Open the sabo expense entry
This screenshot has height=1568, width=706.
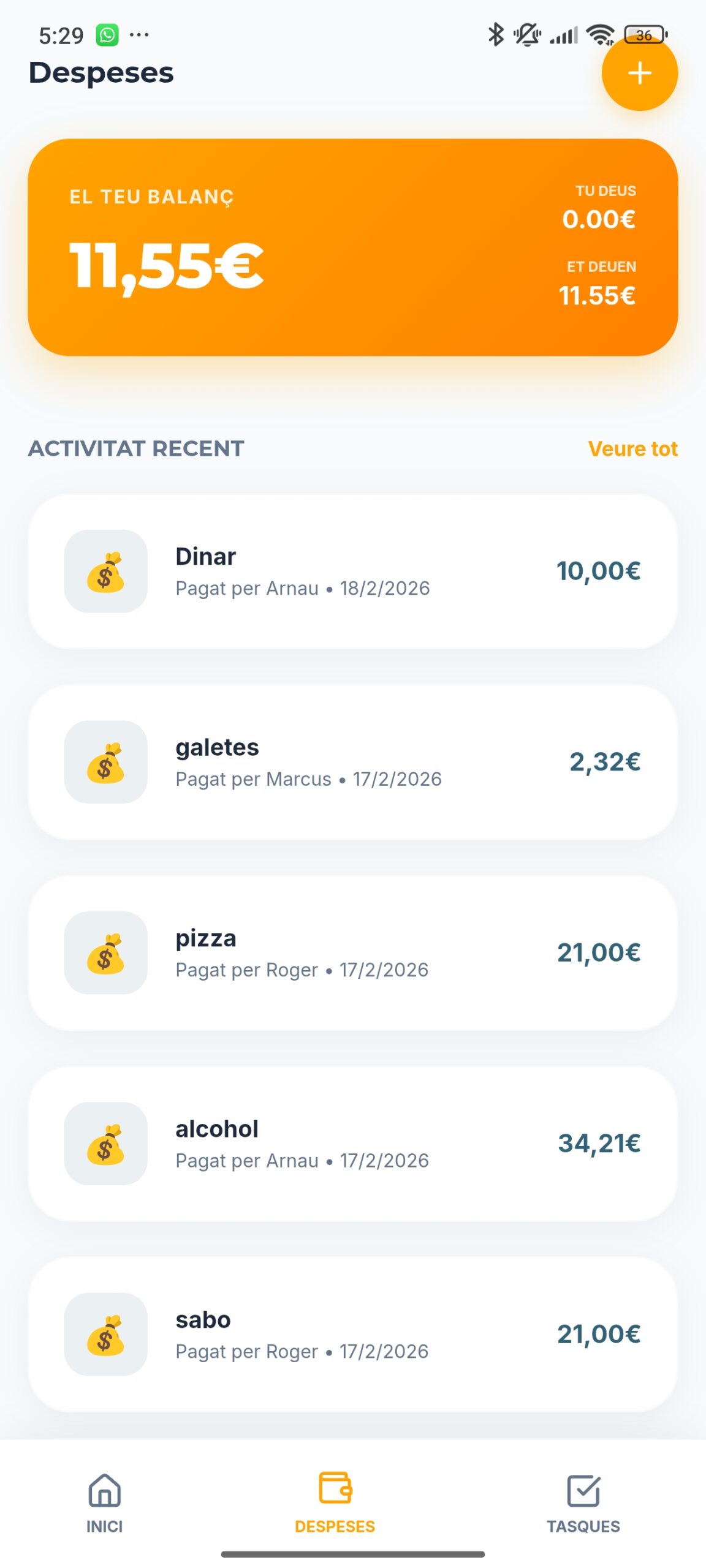click(352, 1334)
